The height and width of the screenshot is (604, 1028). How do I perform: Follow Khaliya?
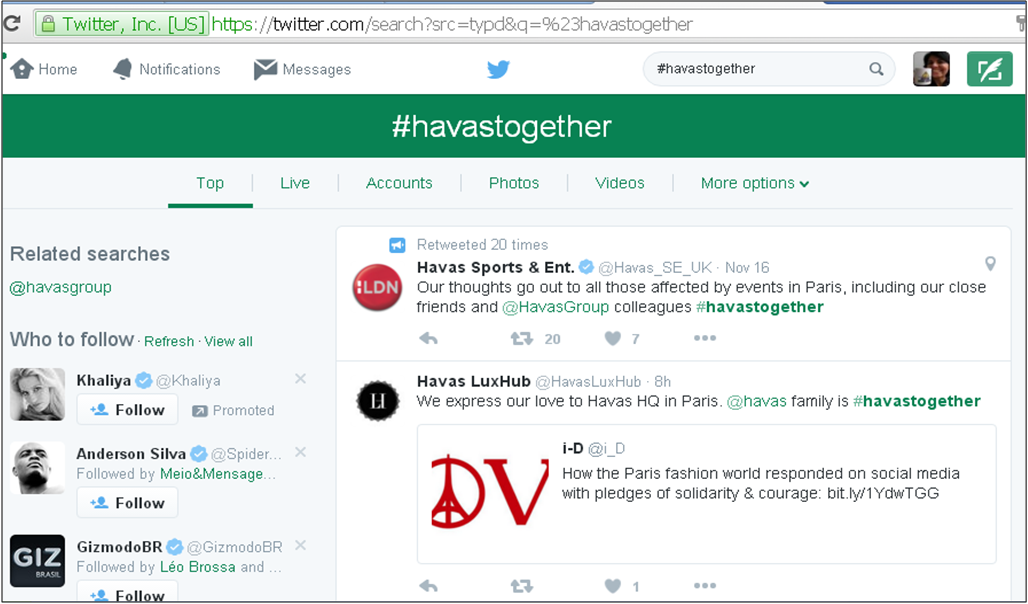127,410
